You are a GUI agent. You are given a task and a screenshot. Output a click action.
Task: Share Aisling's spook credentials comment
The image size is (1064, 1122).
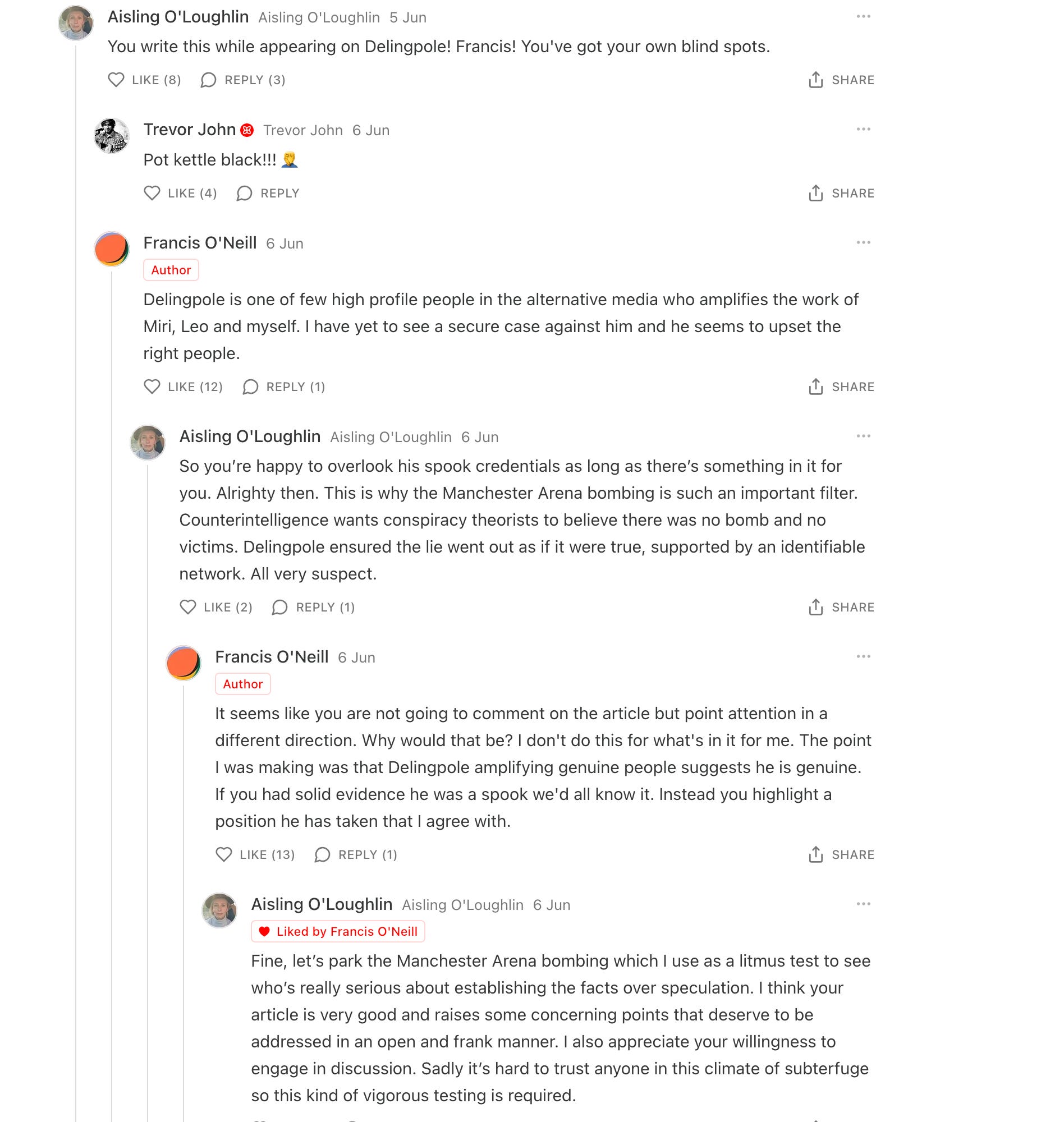[x=841, y=607]
